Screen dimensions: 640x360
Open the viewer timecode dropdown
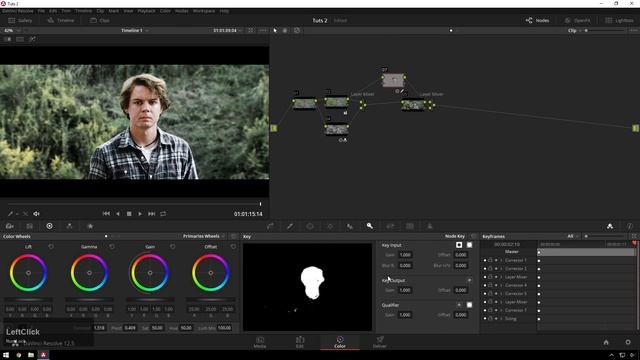coord(228,31)
